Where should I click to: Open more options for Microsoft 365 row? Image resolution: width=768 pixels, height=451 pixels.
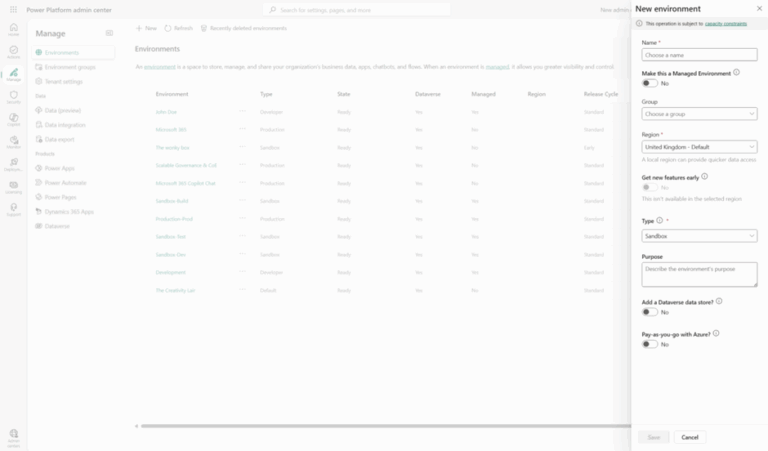[x=242, y=129]
